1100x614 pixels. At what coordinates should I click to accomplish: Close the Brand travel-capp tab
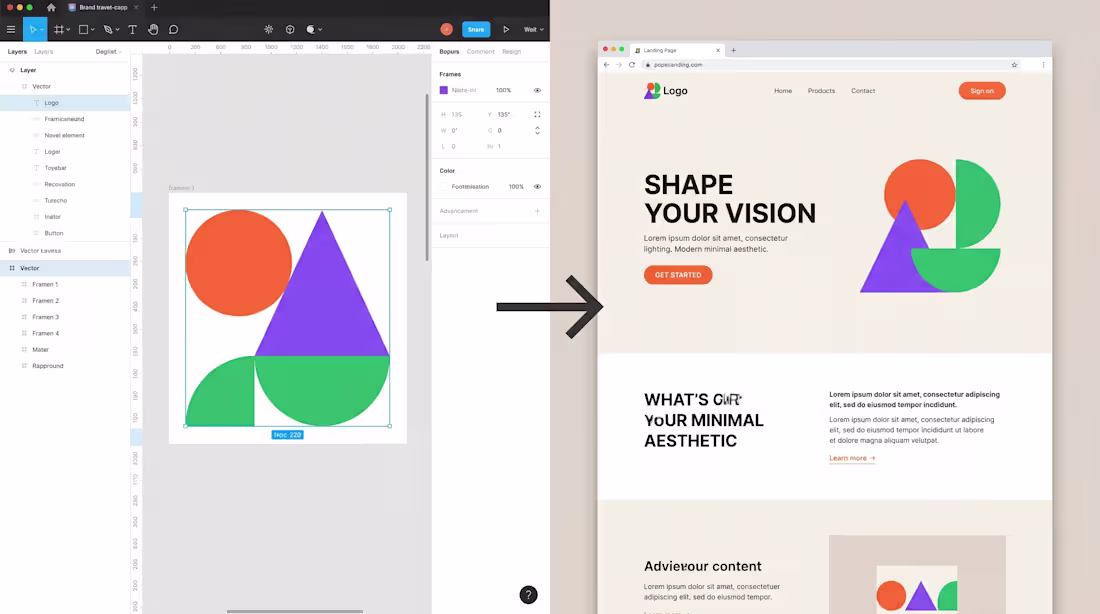136,8
